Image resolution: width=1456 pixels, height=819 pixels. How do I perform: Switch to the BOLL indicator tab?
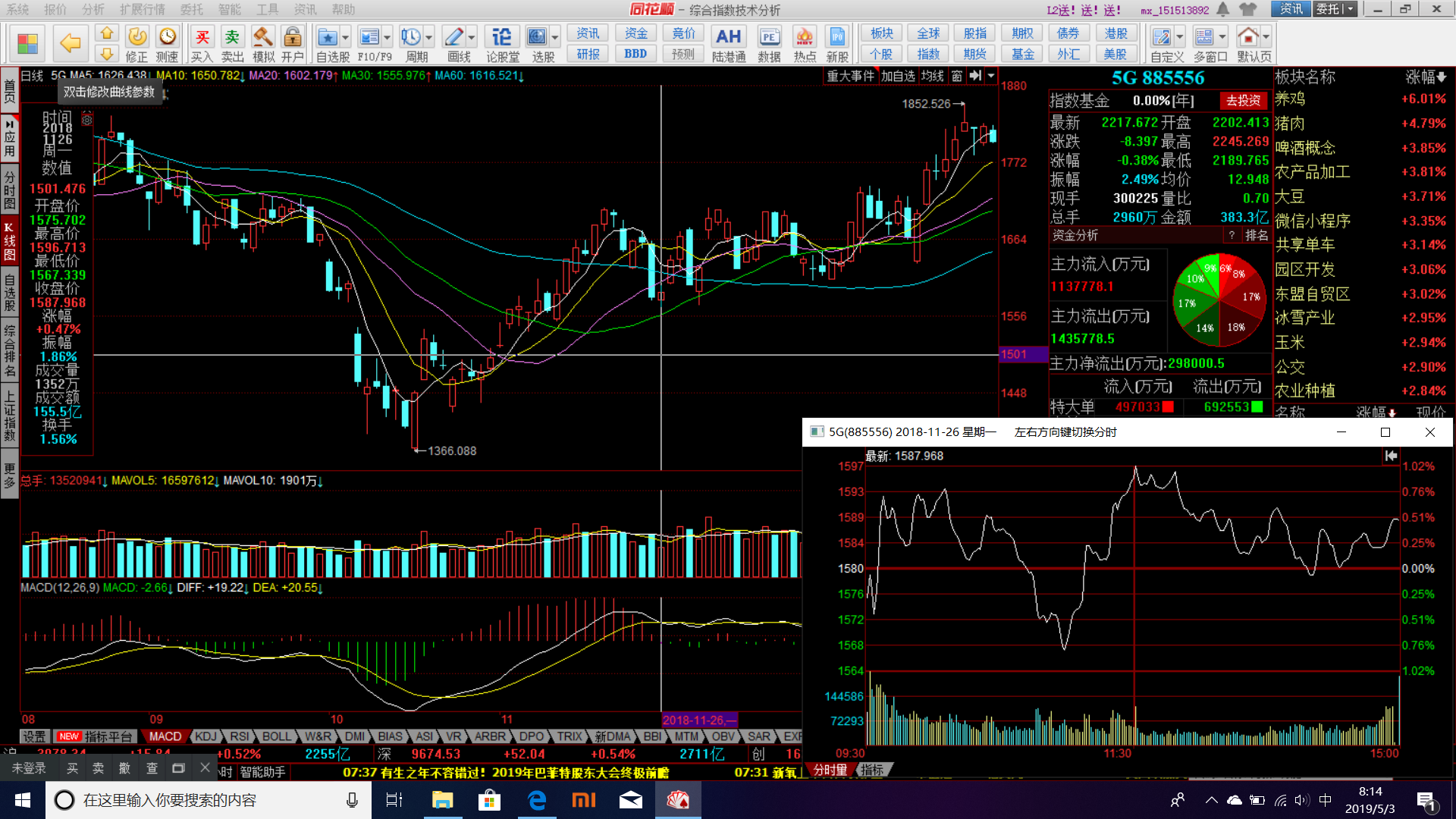point(277,736)
